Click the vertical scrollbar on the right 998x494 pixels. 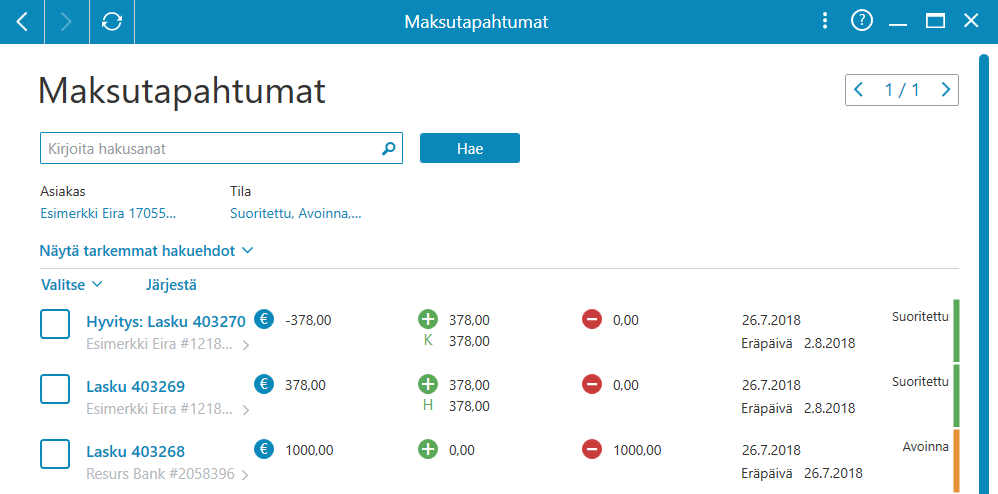pos(985,274)
